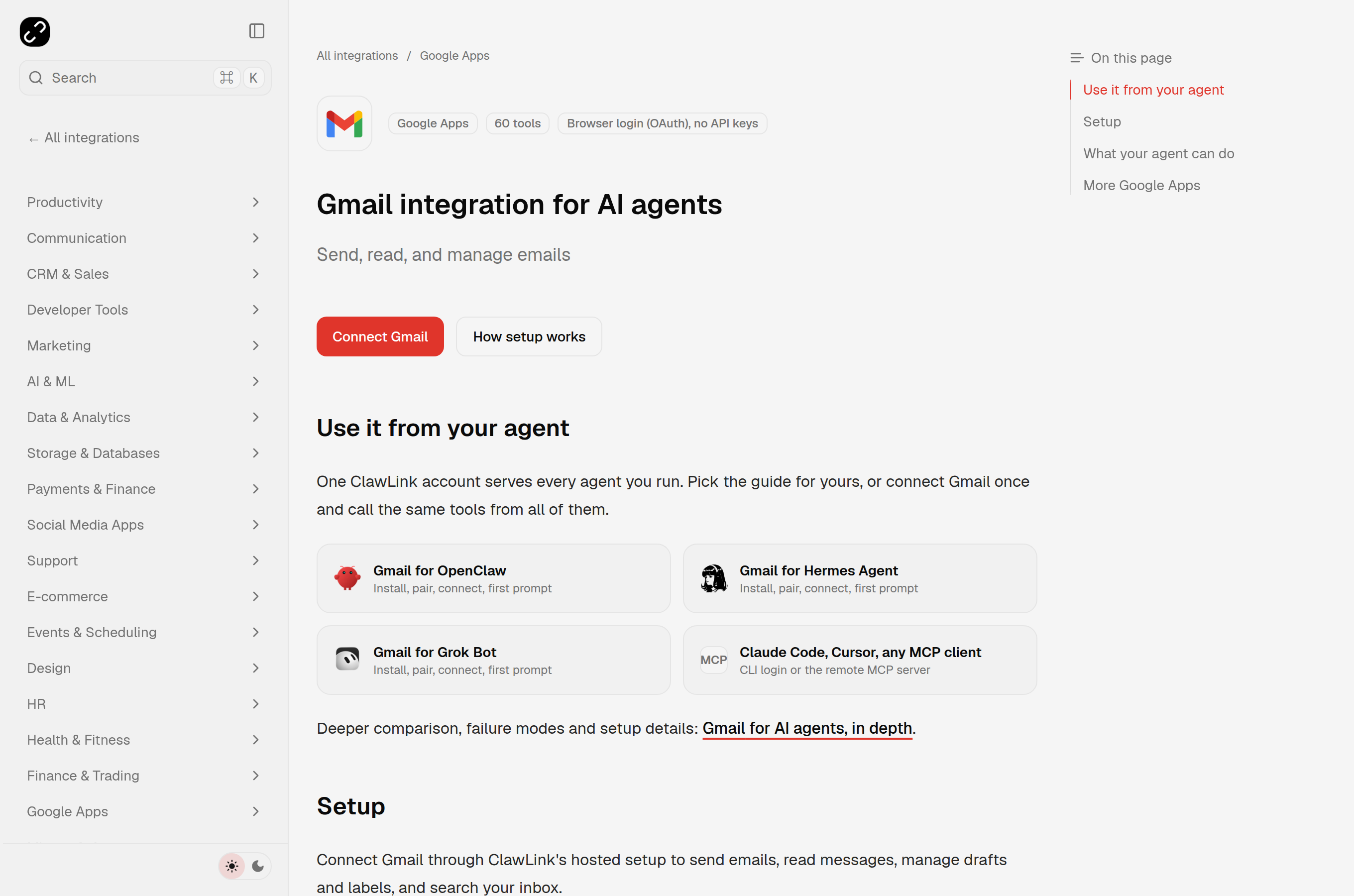This screenshot has width=1354, height=896.
Task: Click the Use it from your agent heading
Action: [443, 429]
